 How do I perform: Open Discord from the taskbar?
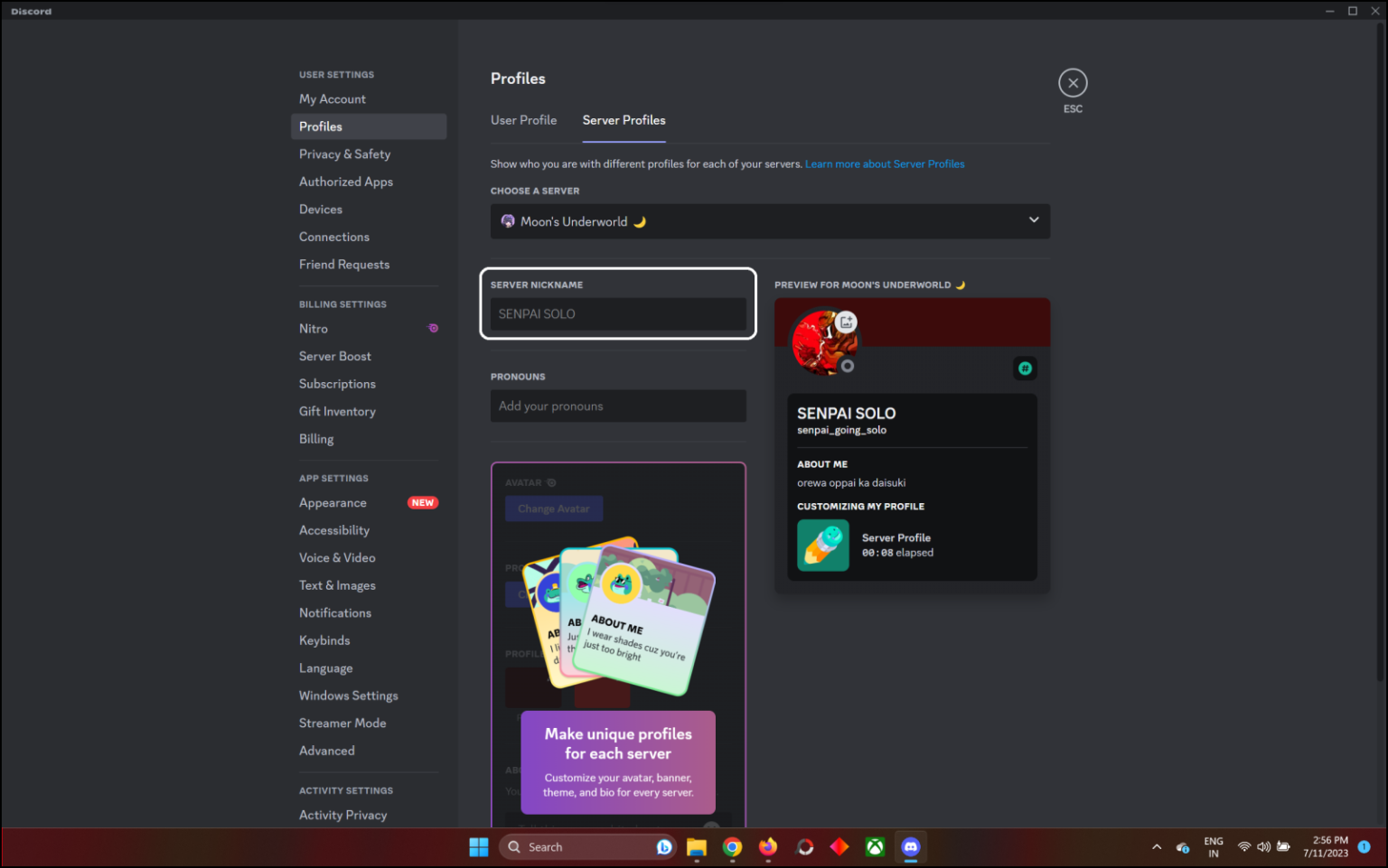[910, 847]
